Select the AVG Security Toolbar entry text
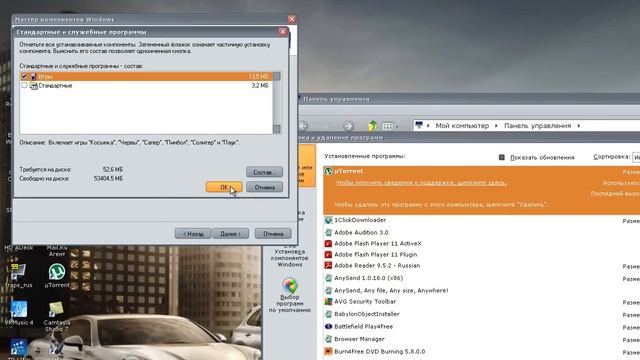The width and height of the screenshot is (640, 360). point(365,302)
